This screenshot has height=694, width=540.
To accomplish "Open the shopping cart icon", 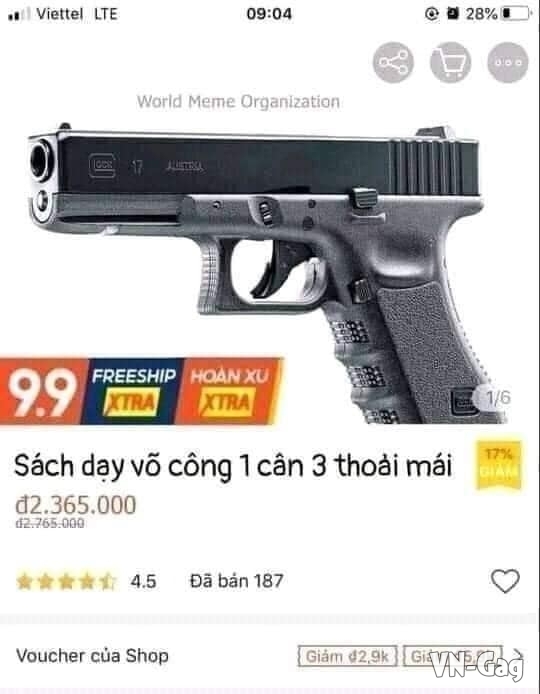I will coord(450,62).
